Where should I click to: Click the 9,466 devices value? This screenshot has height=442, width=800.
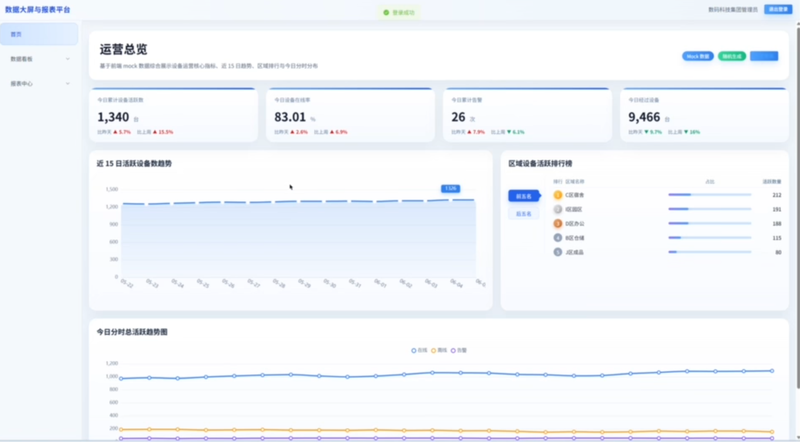click(644, 117)
